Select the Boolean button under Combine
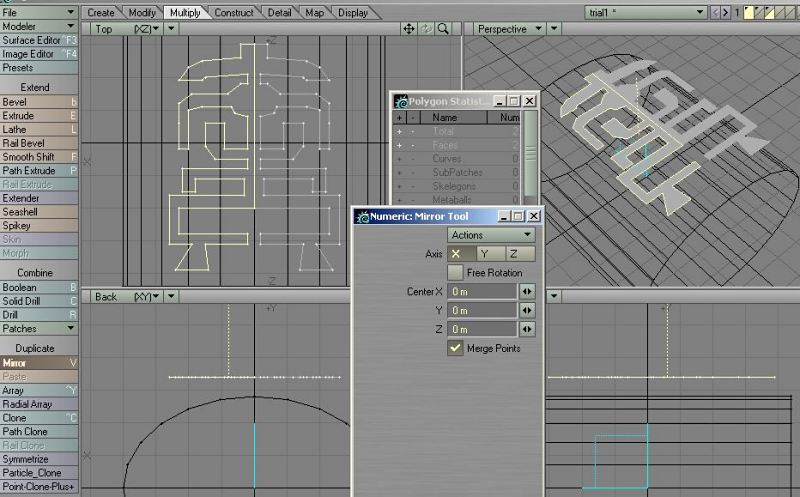This screenshot has height=497, width=800. (39, 287)
